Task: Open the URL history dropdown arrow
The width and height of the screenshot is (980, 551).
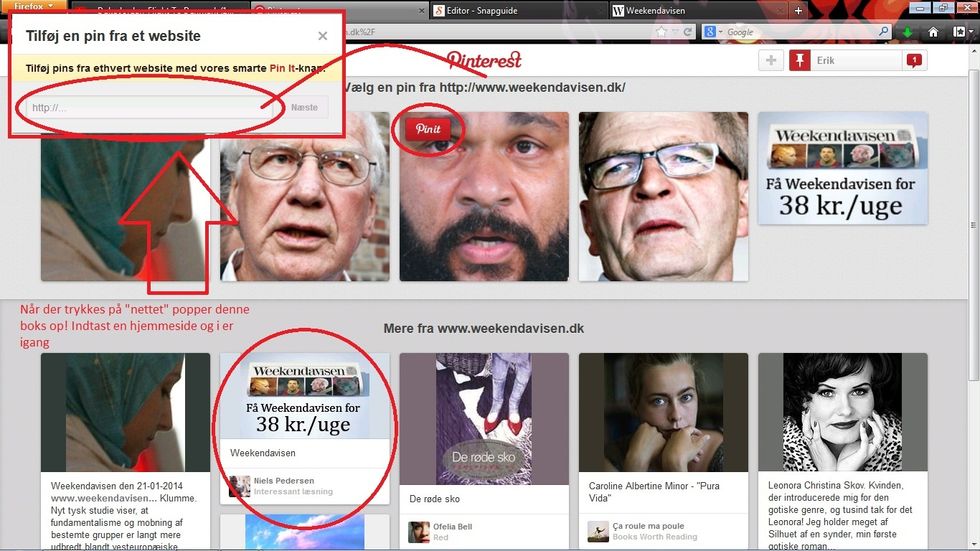Action: point(675,32)
